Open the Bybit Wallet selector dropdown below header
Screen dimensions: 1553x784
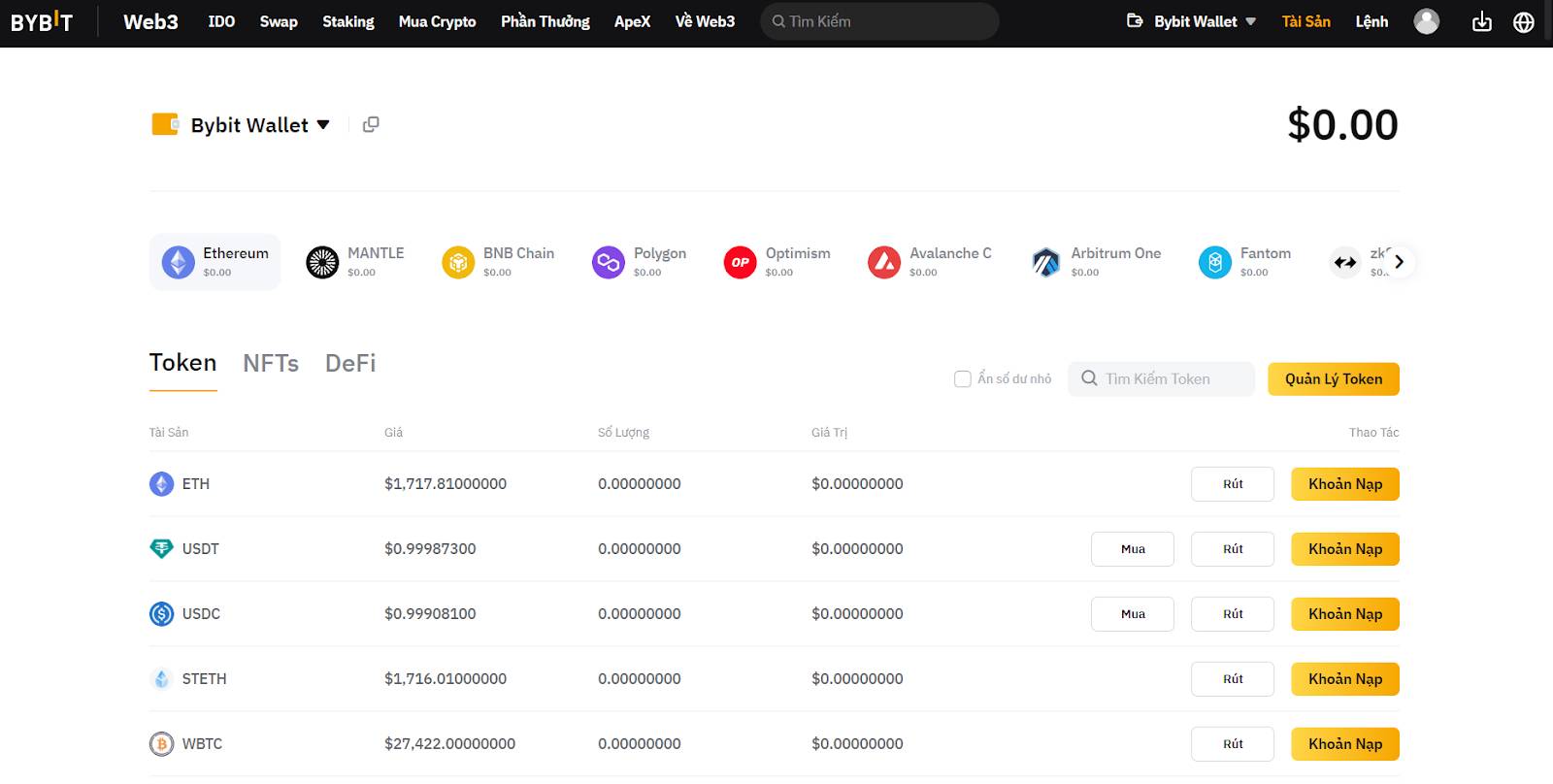click(323, 125)
